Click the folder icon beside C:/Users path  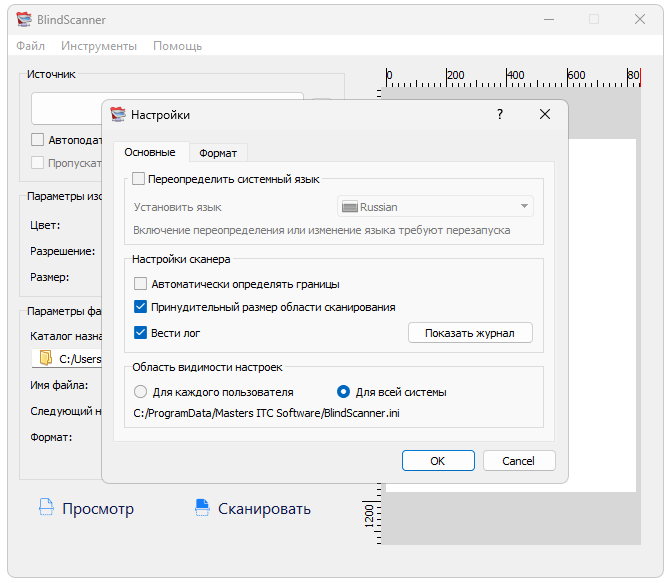click(x=46, y=358)
